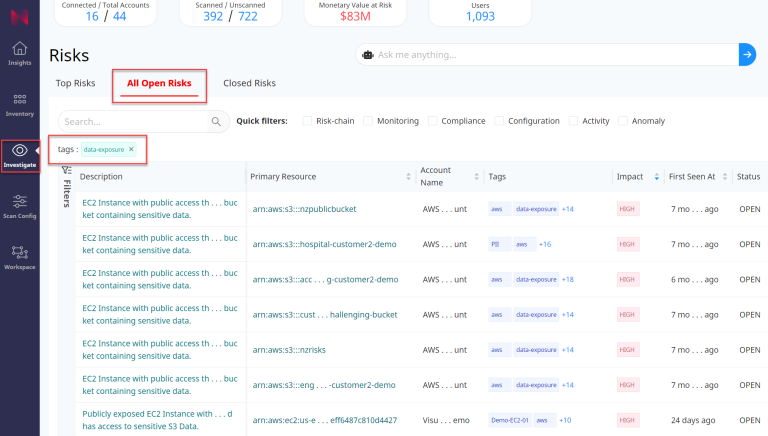768x436 pixels.
Task: Enable the Risk-chain quick filter
Action: tap(308, 121)
